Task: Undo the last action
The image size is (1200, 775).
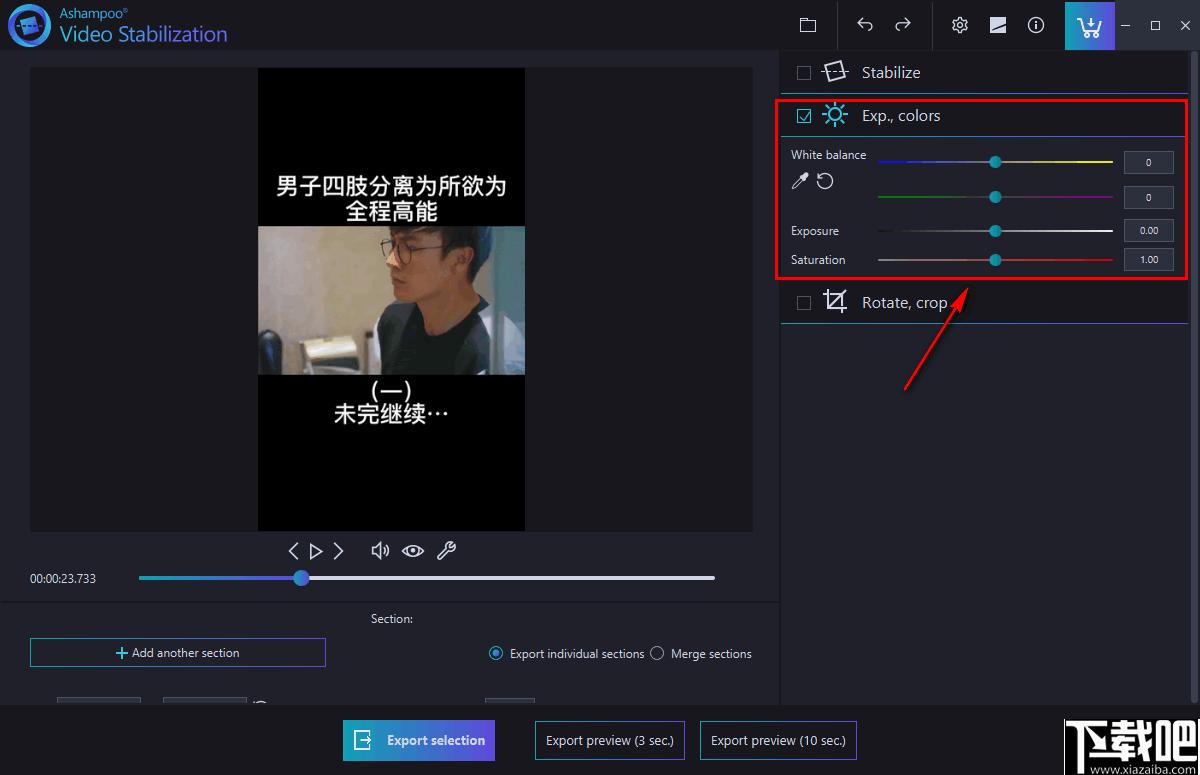Action: click(865, 25)
